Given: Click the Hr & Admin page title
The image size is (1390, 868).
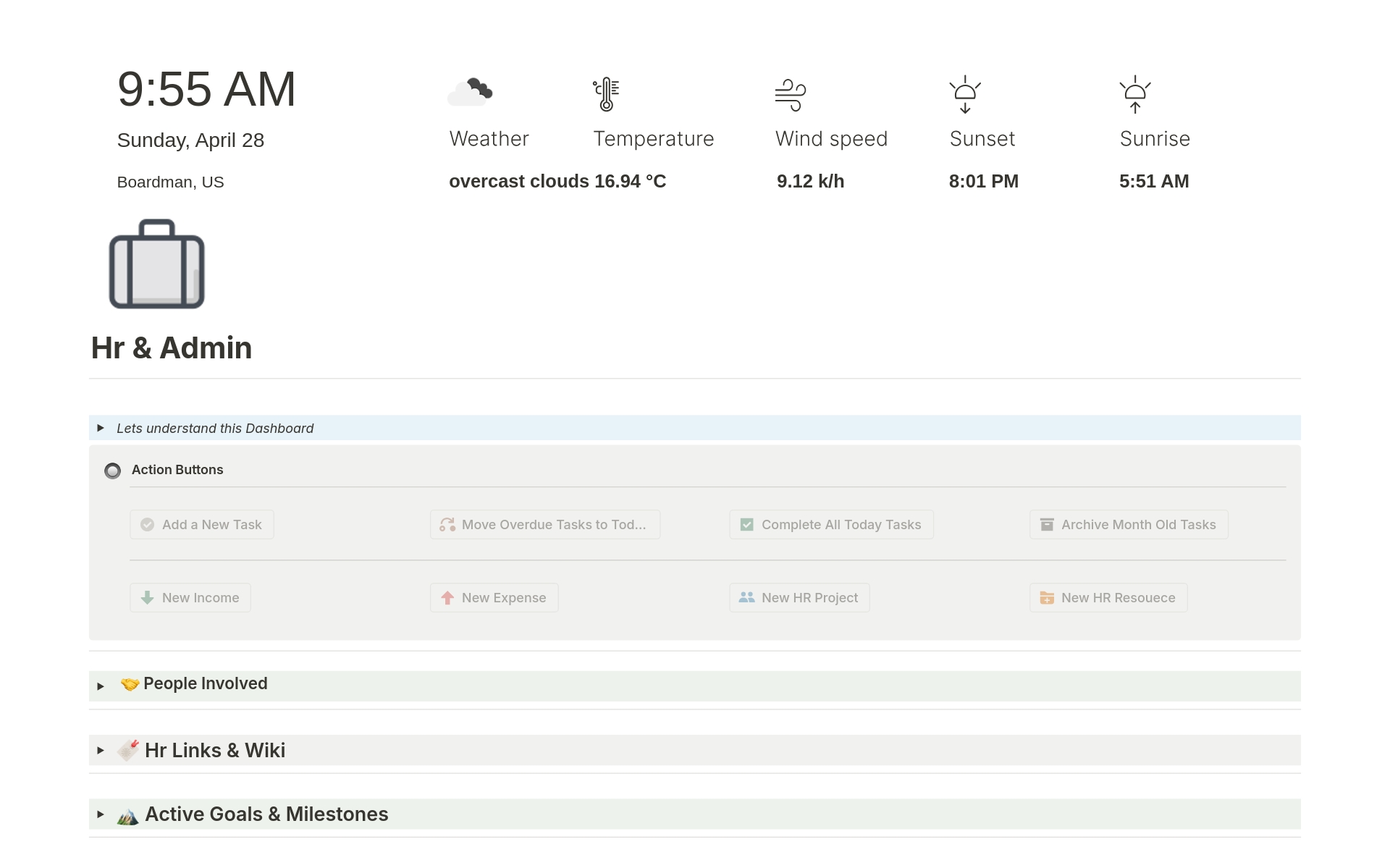Looking at the screenshot, I should [172, 348].
